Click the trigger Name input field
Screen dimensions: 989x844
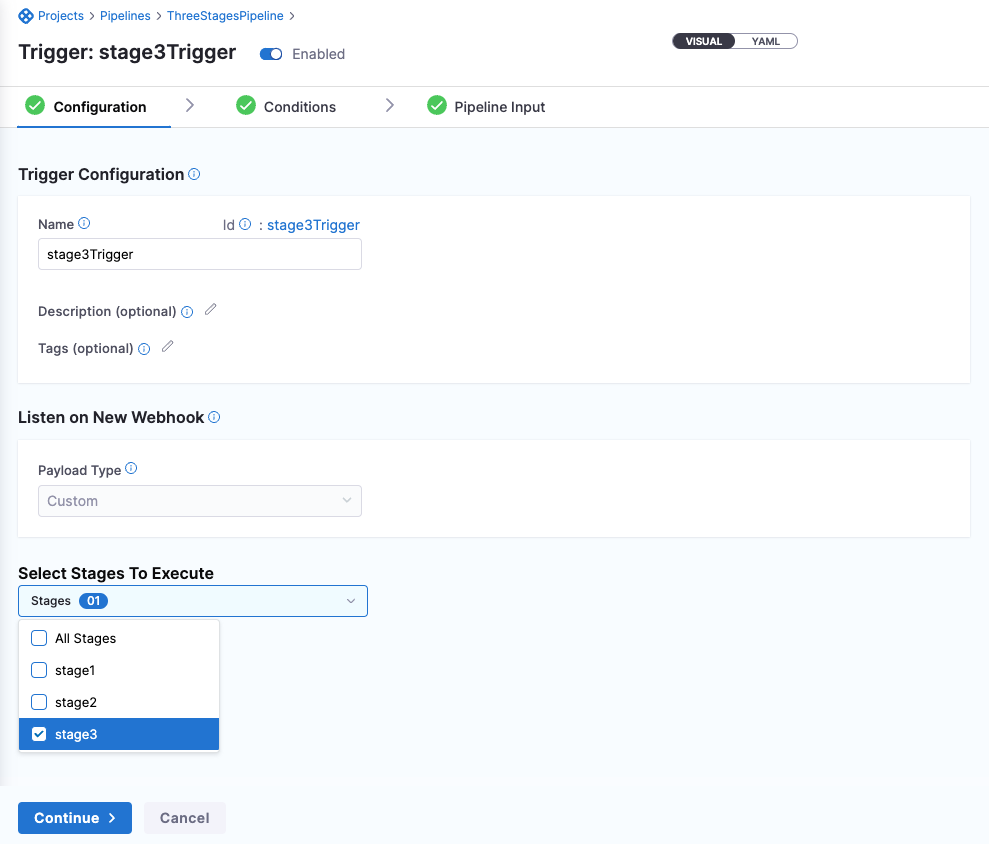click(x=199, y=255)
